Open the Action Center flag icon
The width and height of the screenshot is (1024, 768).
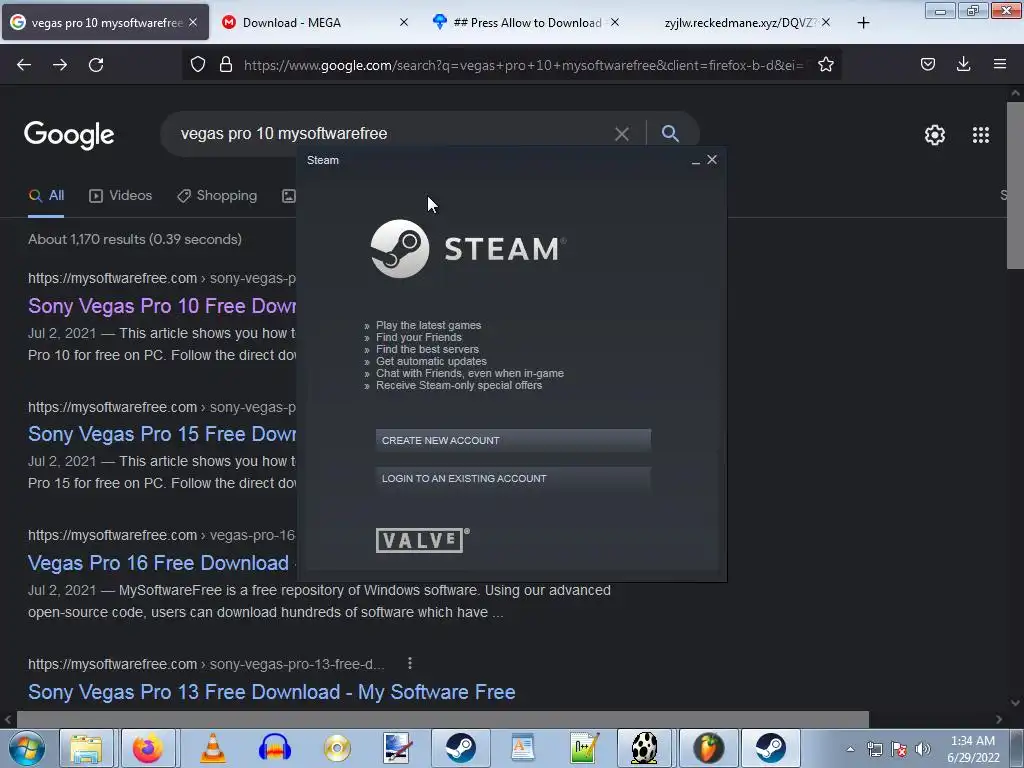click(x=899, y=749)
